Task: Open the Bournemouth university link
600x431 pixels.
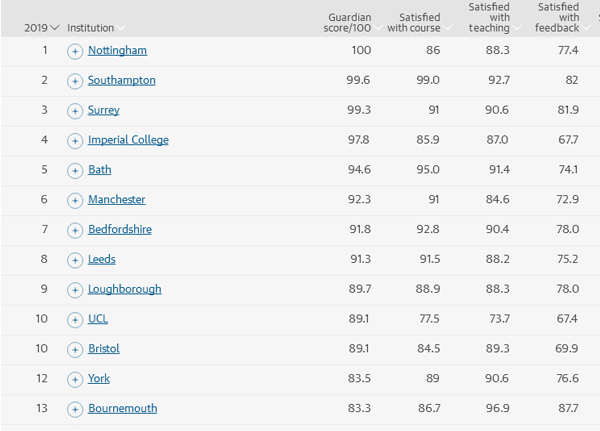Action: [122, 409]
